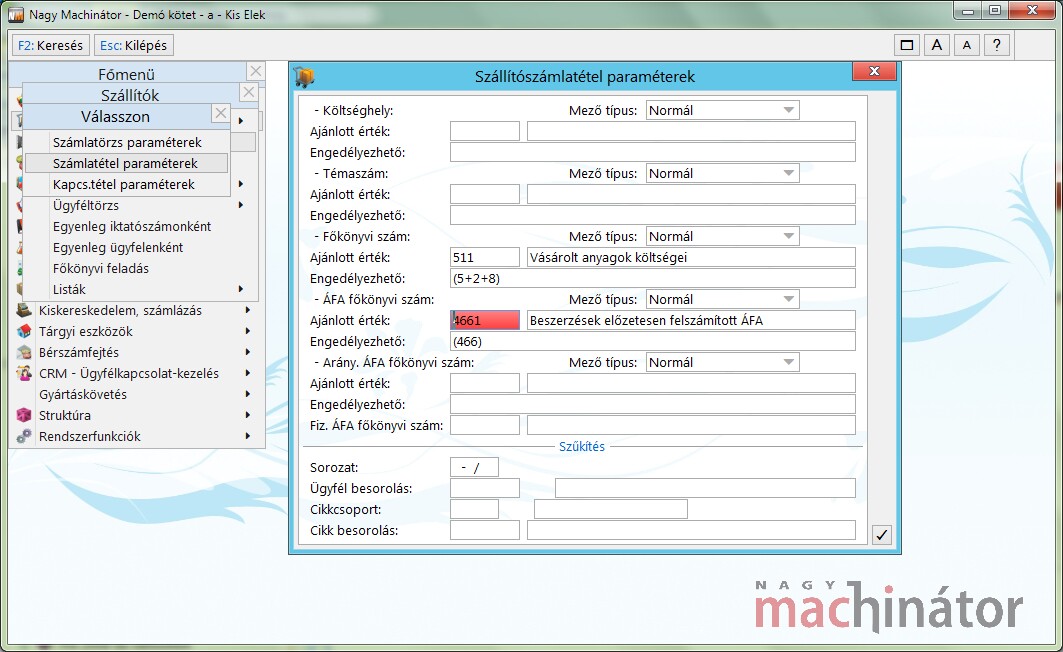
Task: Click the F2: Keresés search button
Action: [x=51, y=45]
